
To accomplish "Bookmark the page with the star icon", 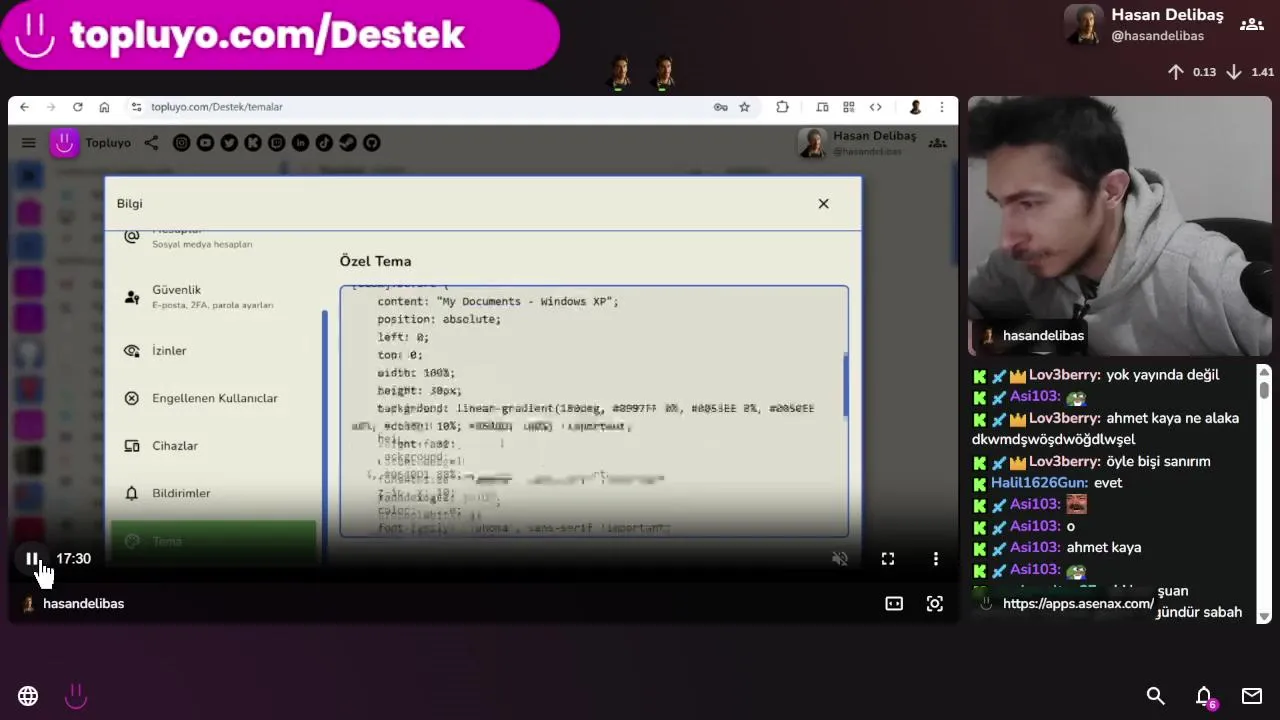I will pyautogui.click(x=744, y=107).
